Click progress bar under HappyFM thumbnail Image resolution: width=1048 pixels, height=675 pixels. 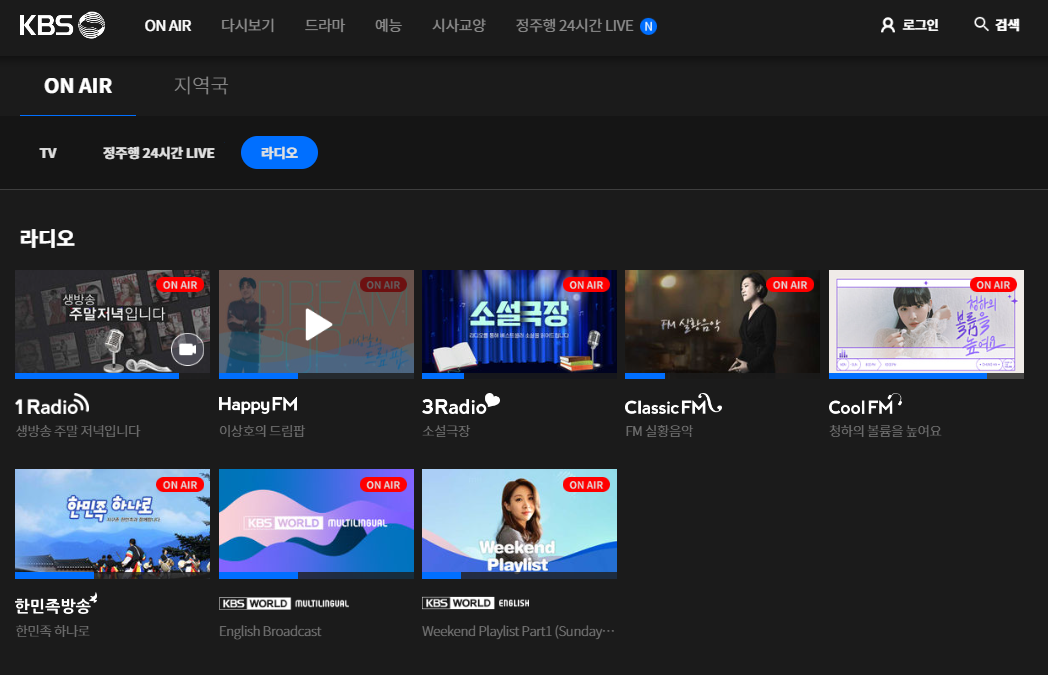316,376
